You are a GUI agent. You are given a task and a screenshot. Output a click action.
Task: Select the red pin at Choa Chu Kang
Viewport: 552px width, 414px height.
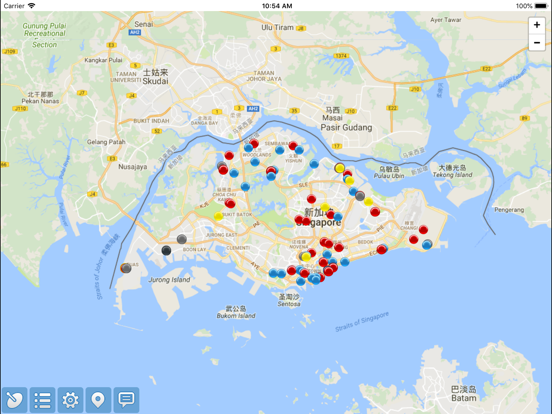coord(230,203)
